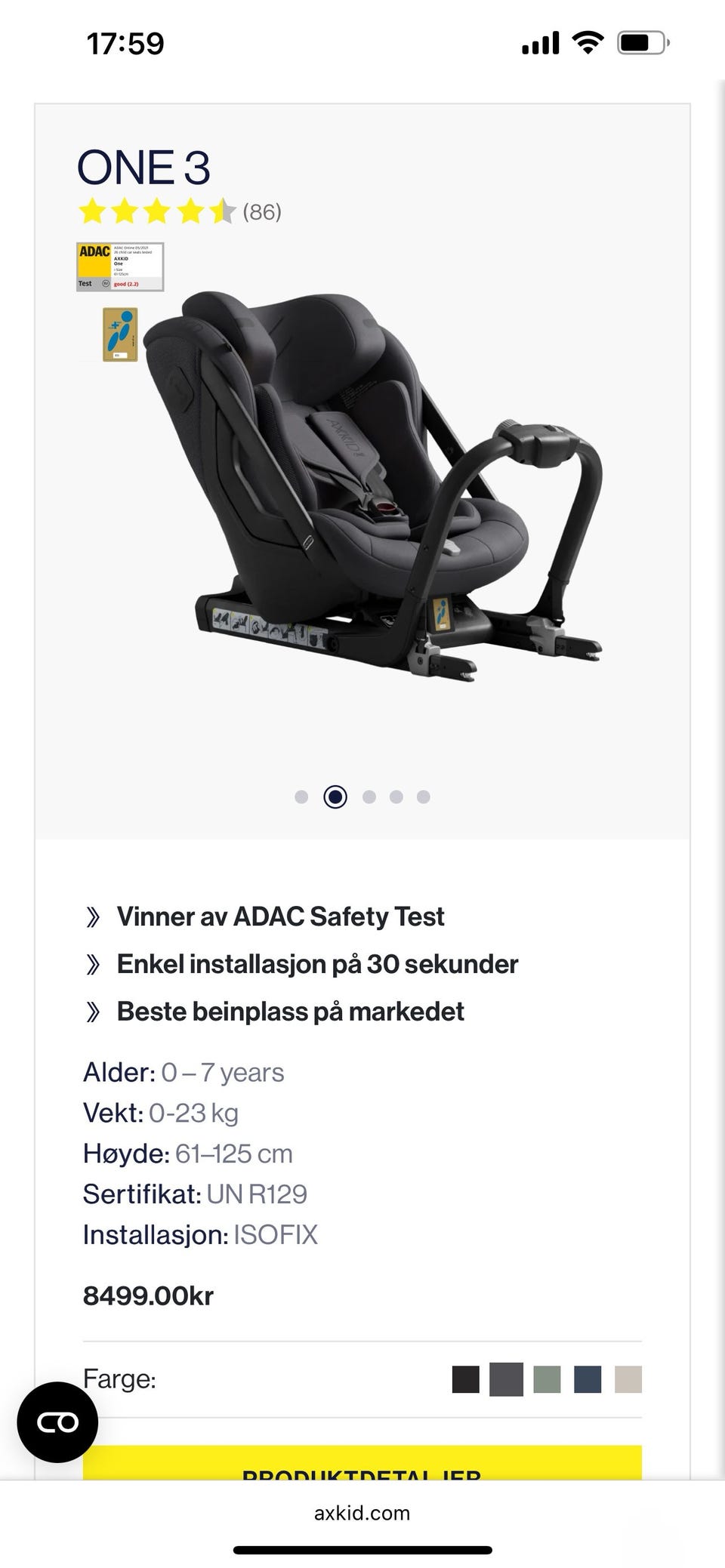
Task: Tap the axkid.com address bar
Action: [x=362, y=1513]
